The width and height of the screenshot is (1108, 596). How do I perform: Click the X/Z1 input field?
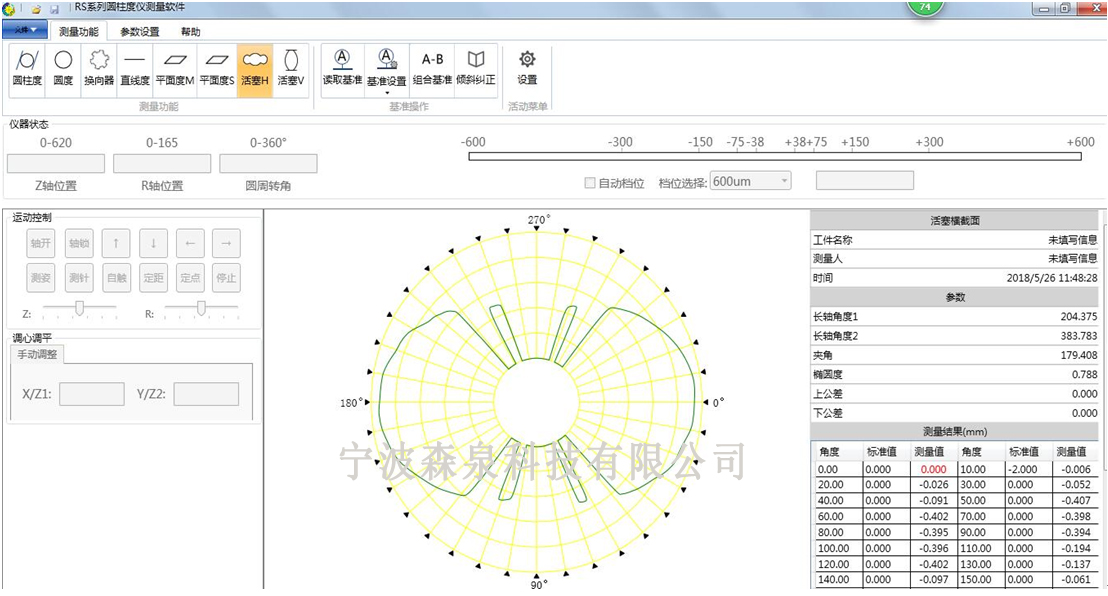(91, 394)
